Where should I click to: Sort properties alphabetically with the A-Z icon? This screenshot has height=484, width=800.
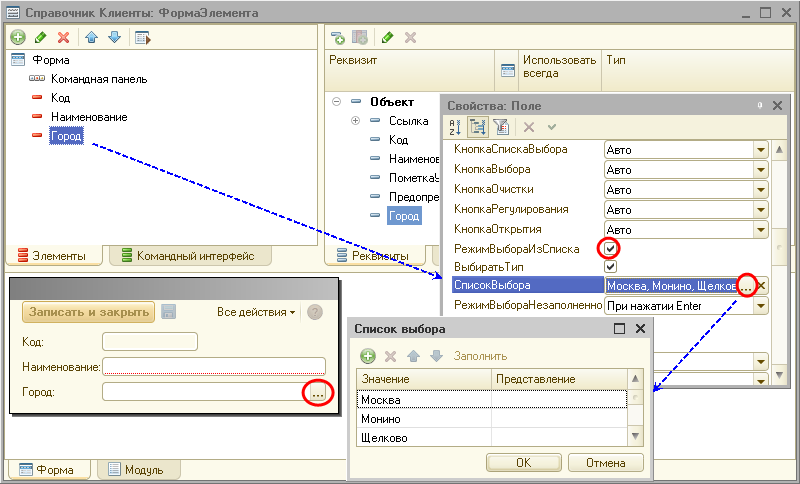tap(455, 127)
